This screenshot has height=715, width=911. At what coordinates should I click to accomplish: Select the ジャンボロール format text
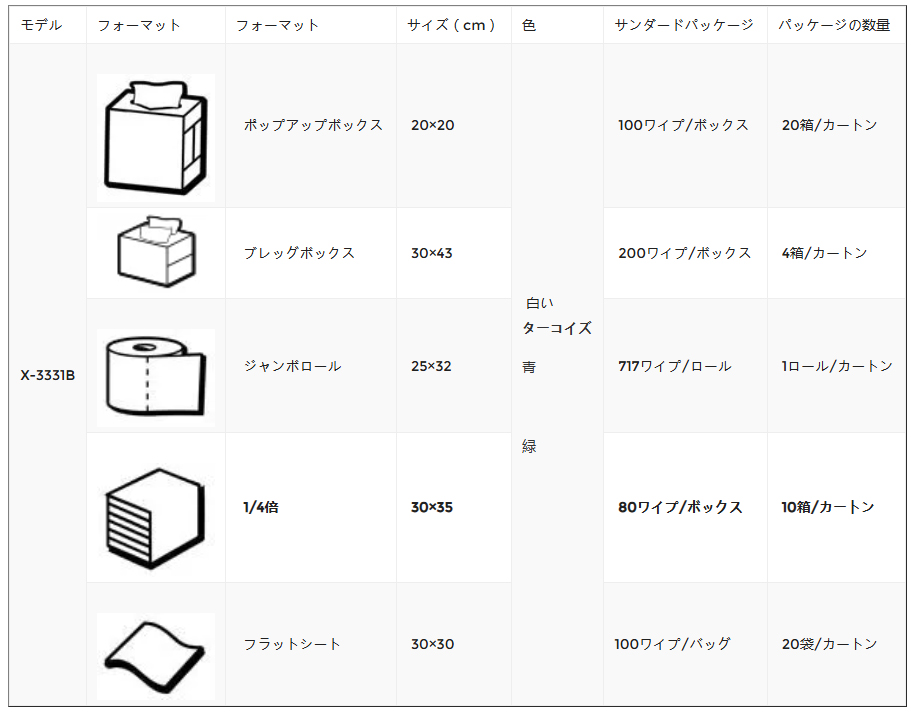[292, 366]
